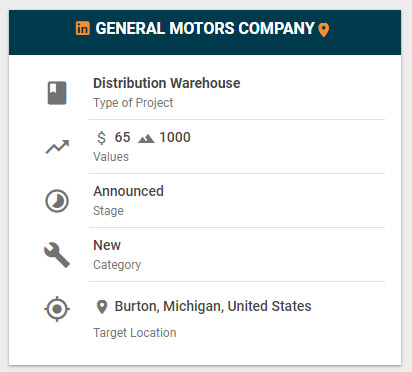This screenshot has width=412, height=372.
Task: Click the New category value
Action: [107, 245]
